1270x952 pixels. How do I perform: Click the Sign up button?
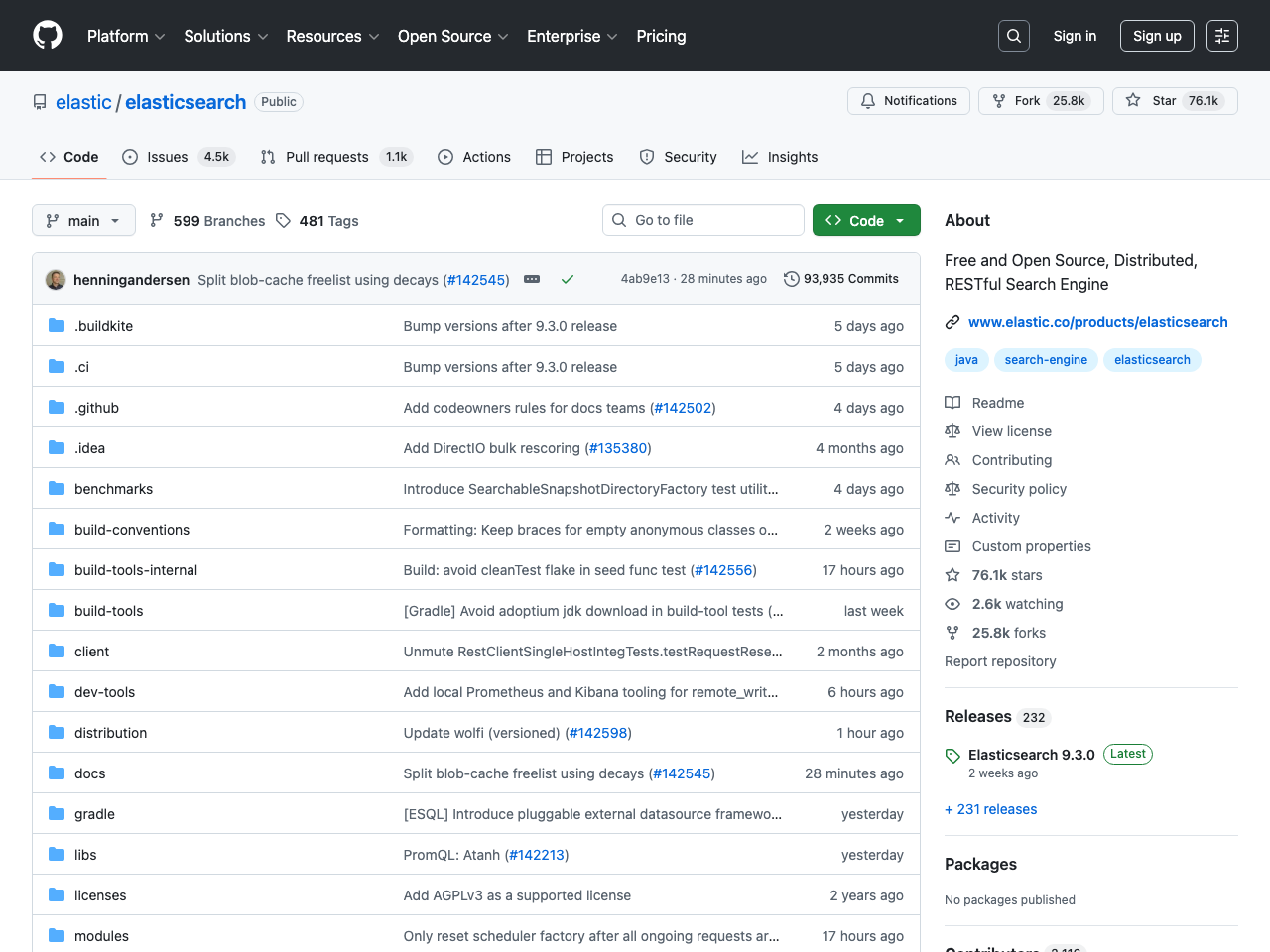pos(1157,35)
